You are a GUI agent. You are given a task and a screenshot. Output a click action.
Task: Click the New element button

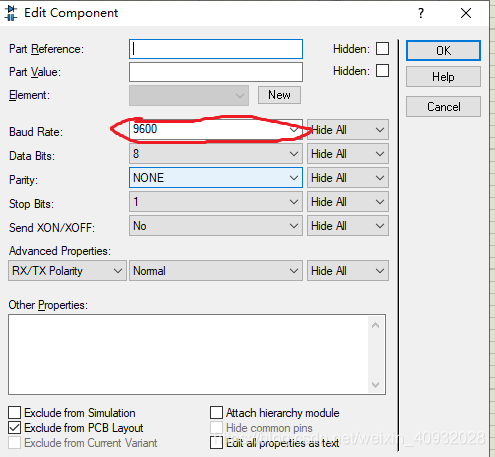pyautogui.click(x=279, y=95)
